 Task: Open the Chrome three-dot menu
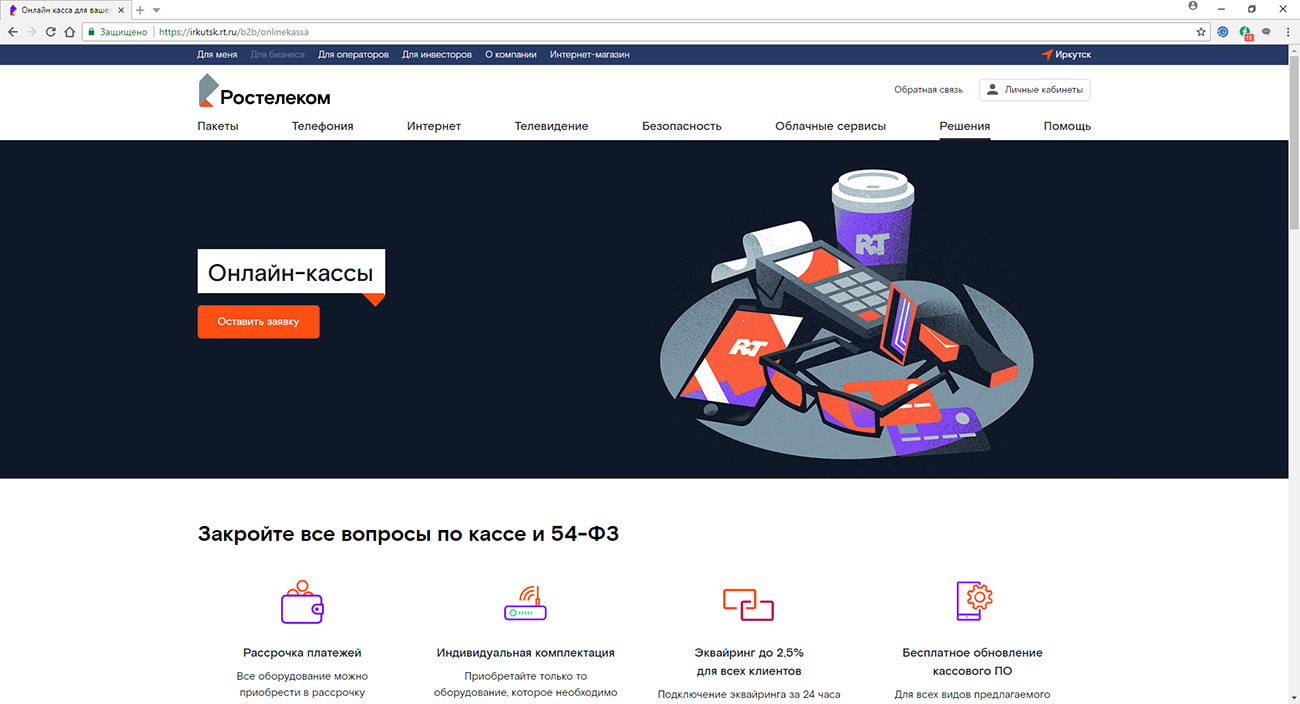[x=1288, y=32]
